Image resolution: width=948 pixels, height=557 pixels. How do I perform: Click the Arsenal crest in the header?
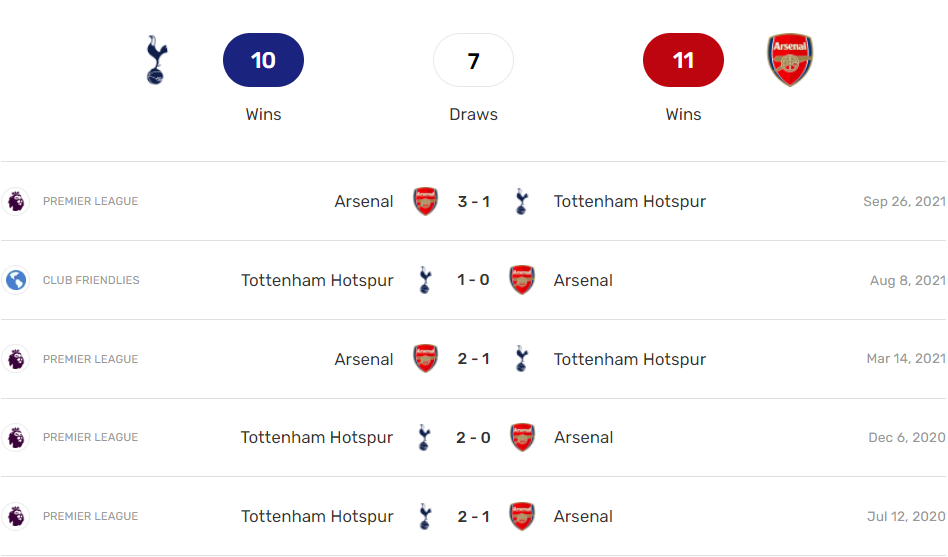789,60
